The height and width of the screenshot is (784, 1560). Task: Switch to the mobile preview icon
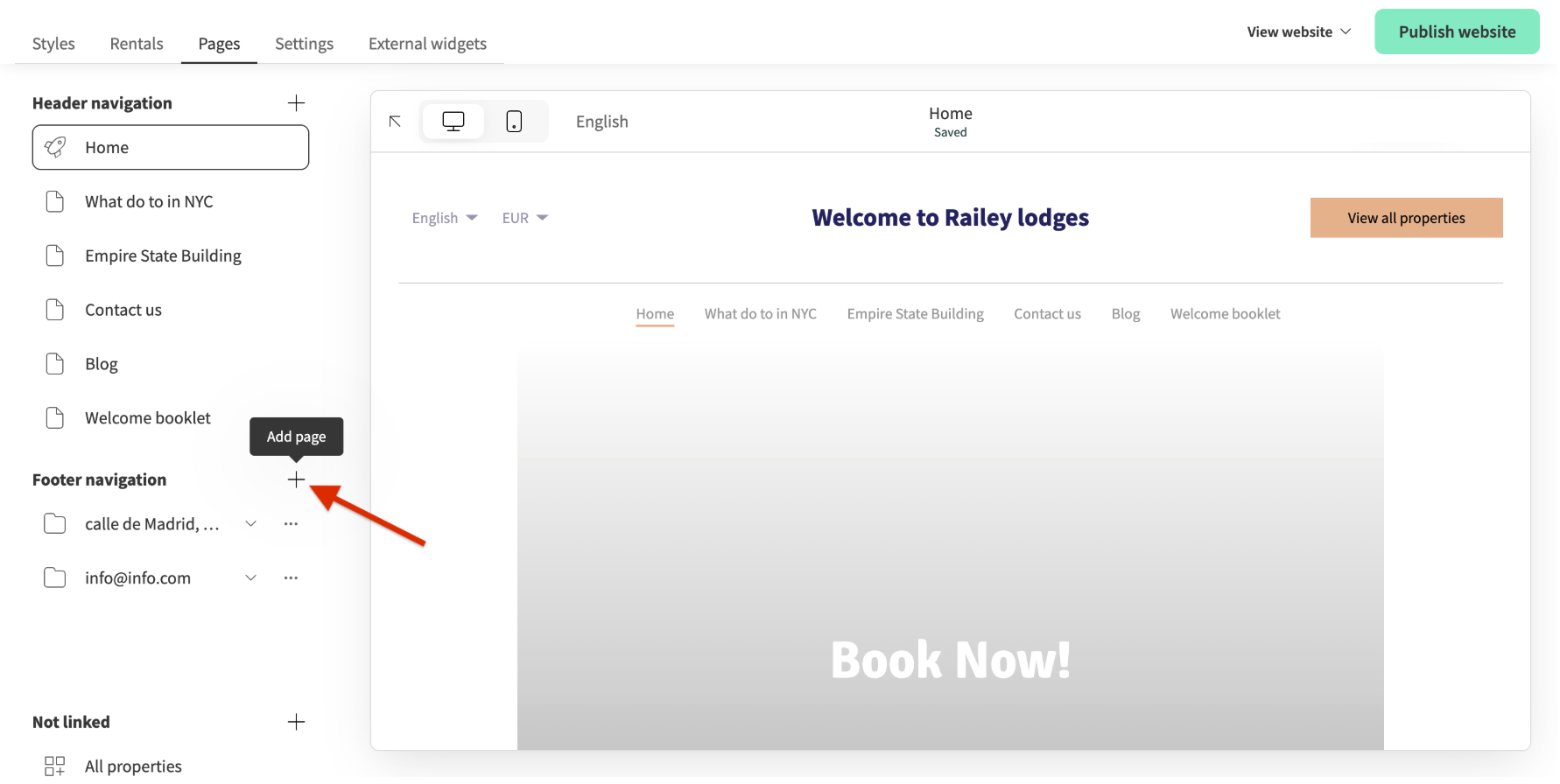coord(514,122)
